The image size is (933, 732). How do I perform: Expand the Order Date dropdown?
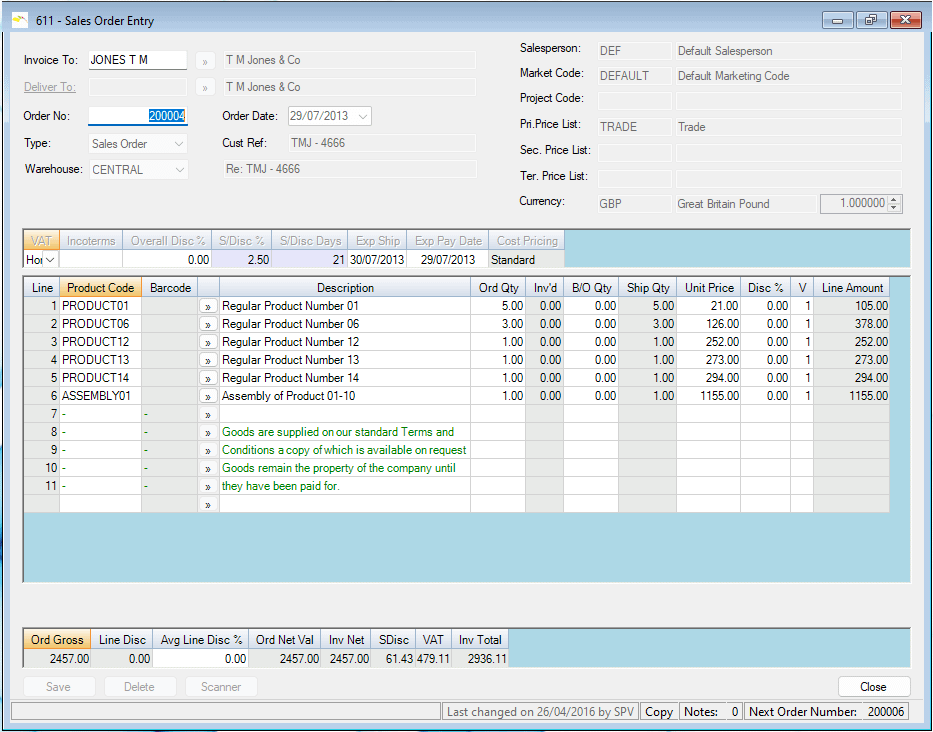[x=362, y=116]
